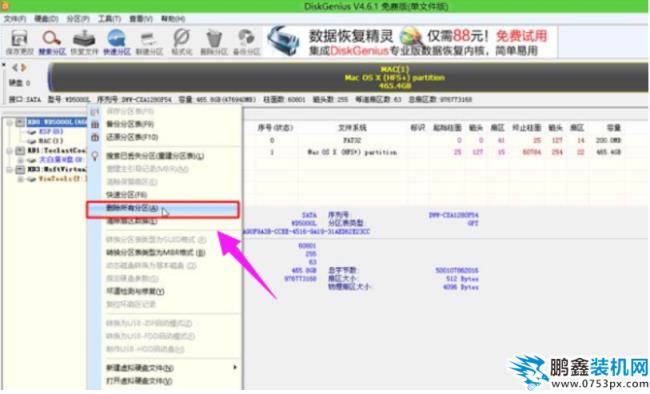
Task: Click the 终止柱面 column header
Action: (526, 128)
